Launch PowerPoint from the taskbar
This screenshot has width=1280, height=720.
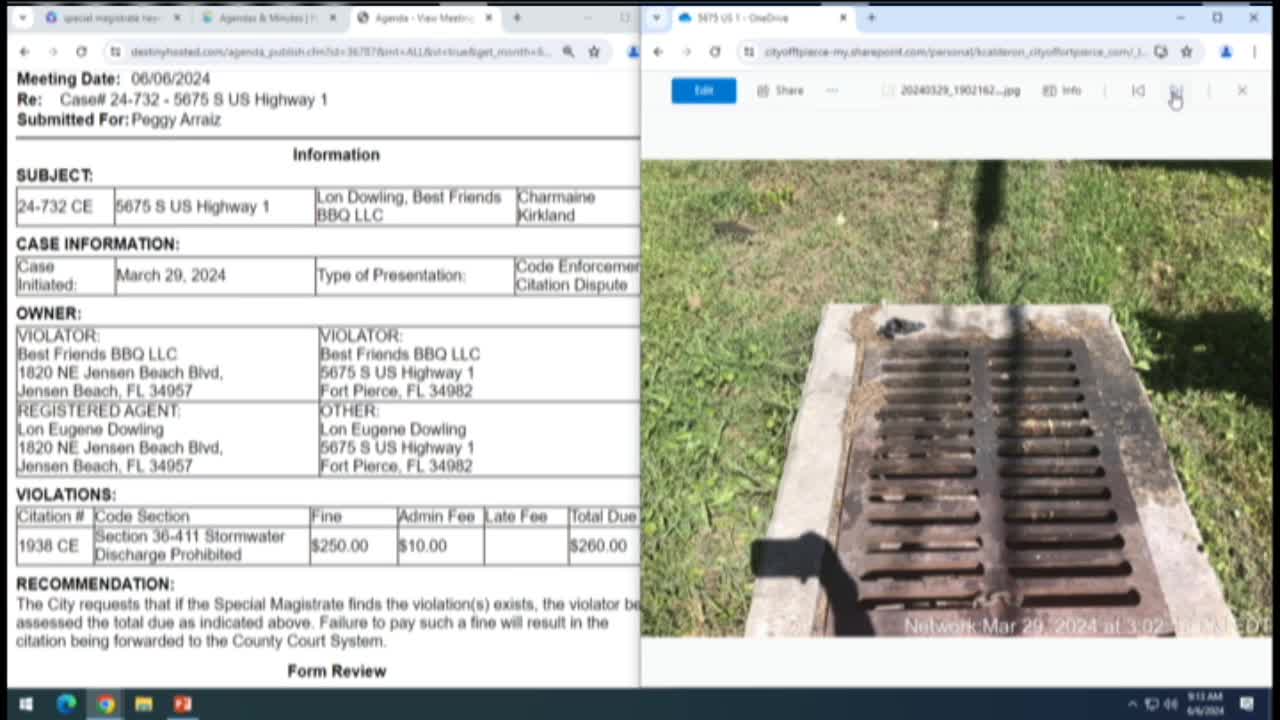[182, 705]
